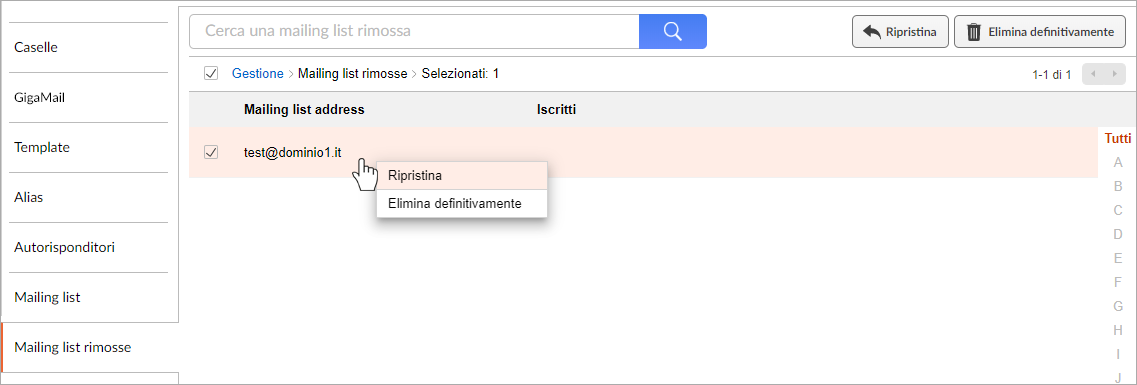Switch to the Mailing list sidebar section
1137x385 pixels.
click(91, 297)
